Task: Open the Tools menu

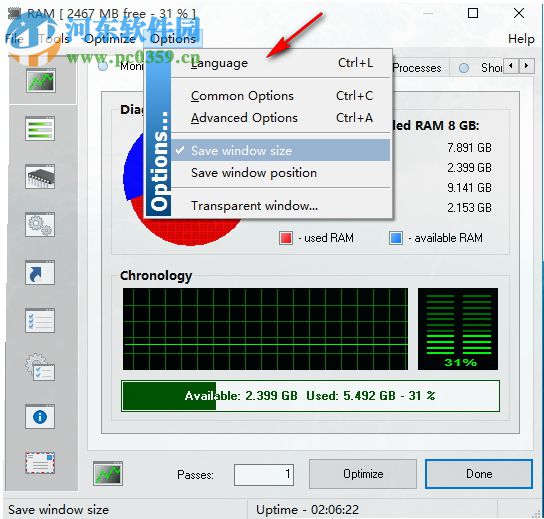Action: (x=54, y=39)
